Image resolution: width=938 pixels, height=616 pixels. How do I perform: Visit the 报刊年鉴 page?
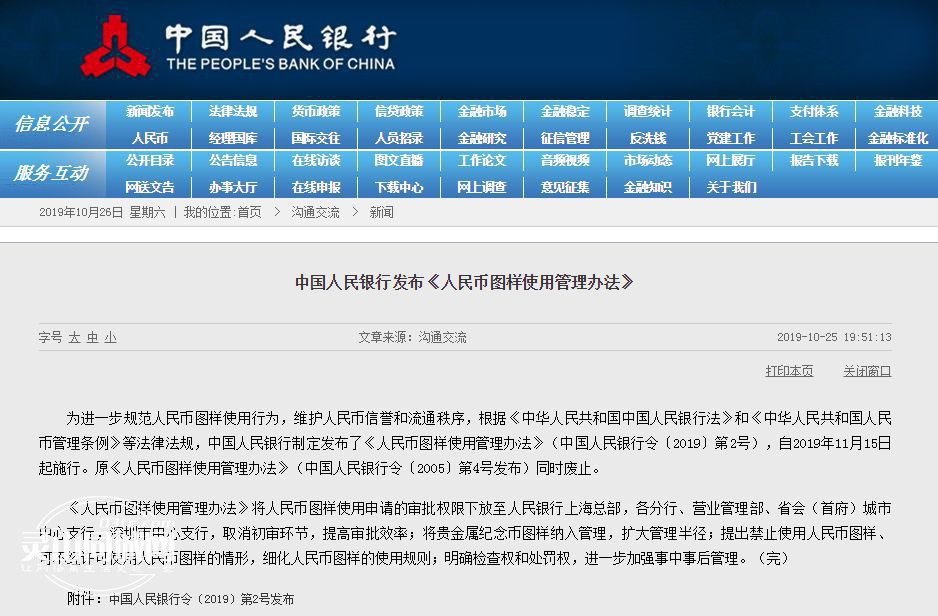(x=898, y=160)
